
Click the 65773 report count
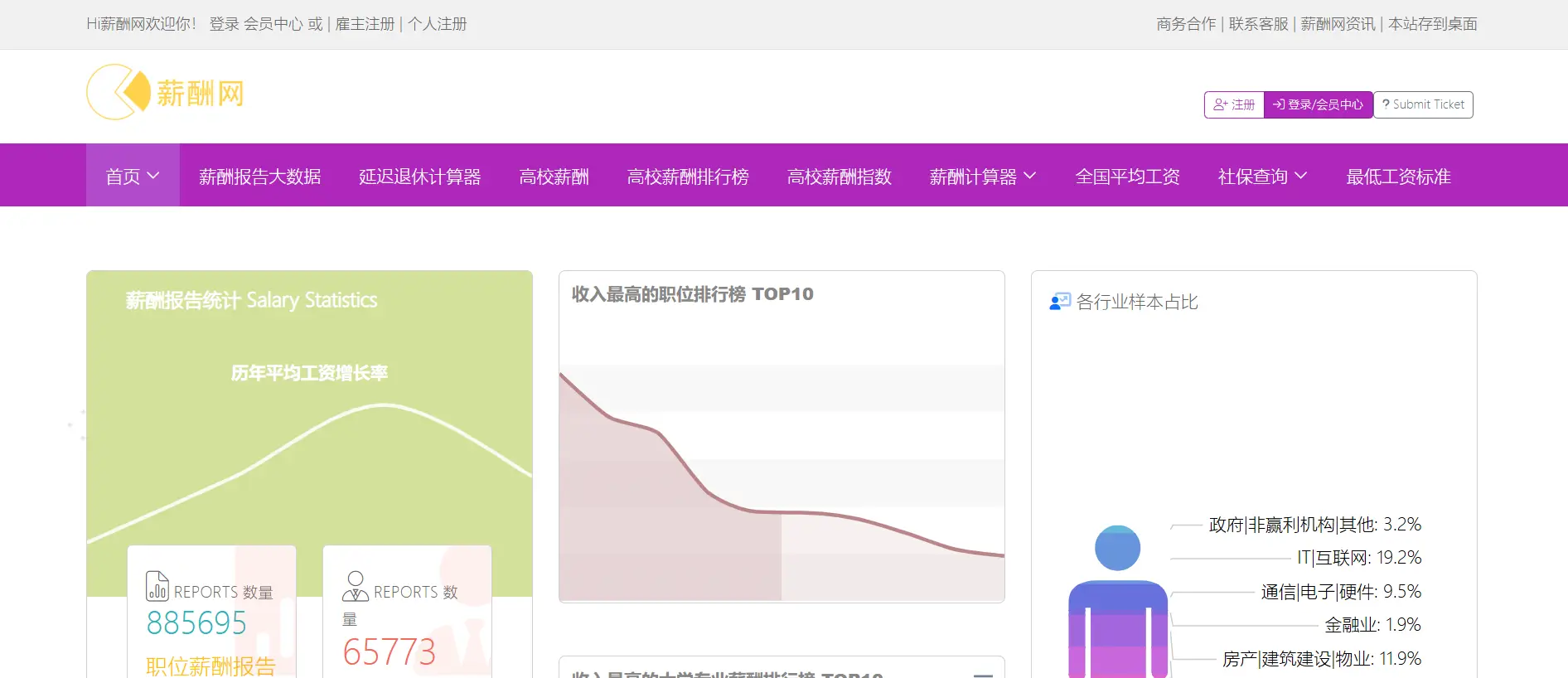389,652
